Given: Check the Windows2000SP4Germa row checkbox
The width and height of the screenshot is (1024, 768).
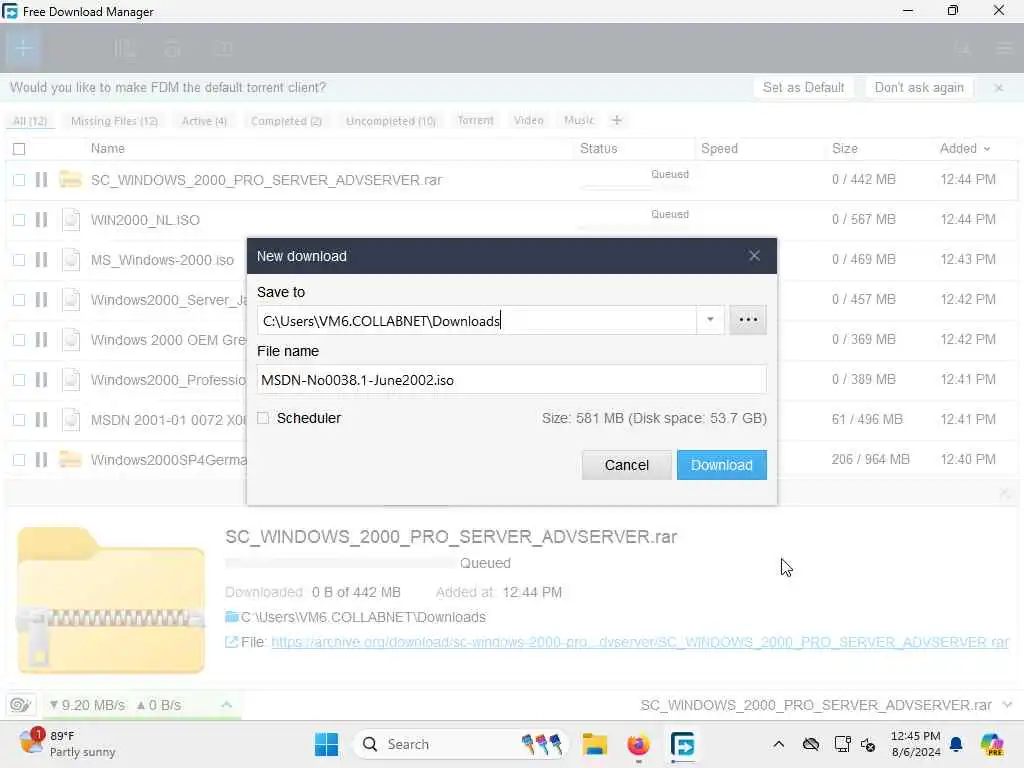Looking at the screenshot, I should tap(19, 460).
